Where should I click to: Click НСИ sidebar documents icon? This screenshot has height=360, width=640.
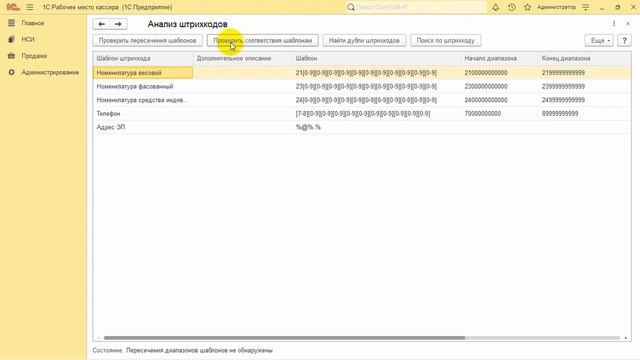(x=11, y=40)
